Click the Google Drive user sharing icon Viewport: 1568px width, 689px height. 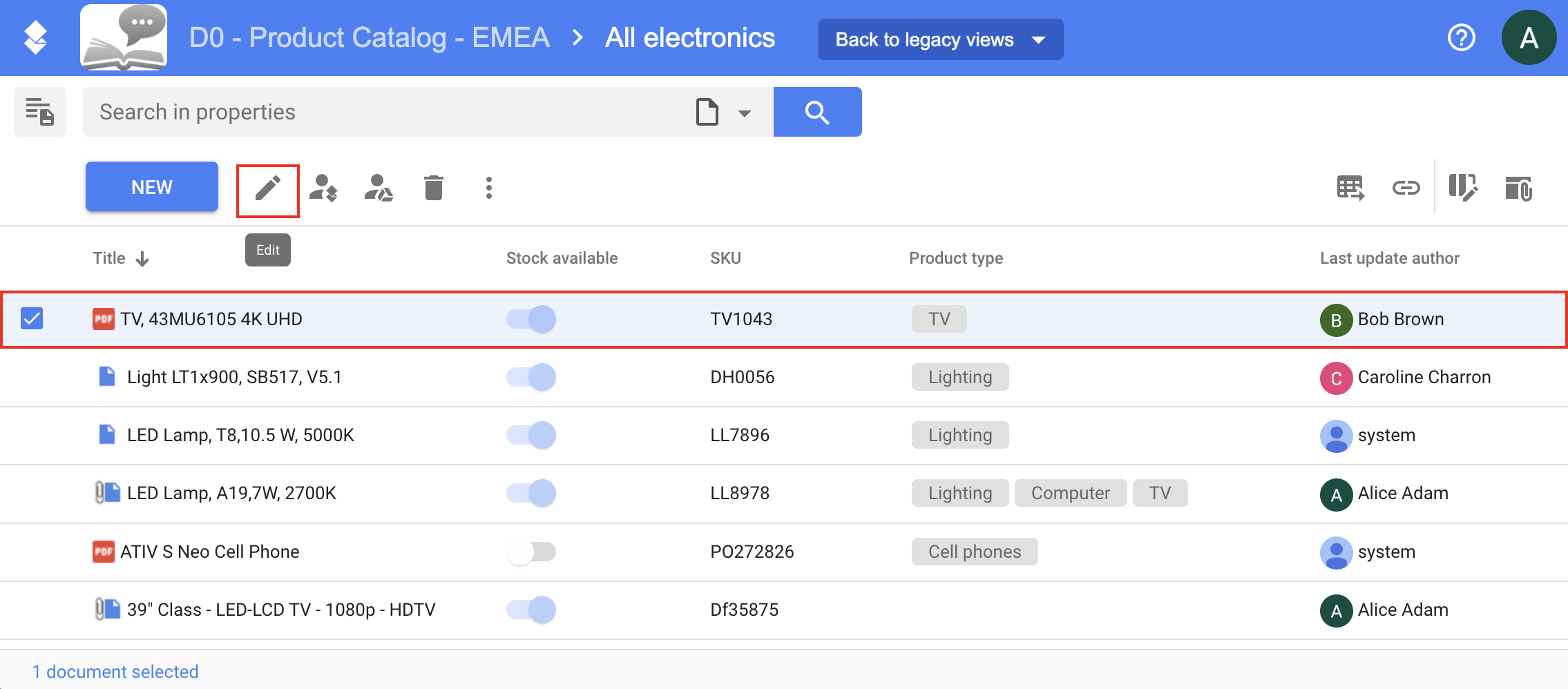click(379, 186)
